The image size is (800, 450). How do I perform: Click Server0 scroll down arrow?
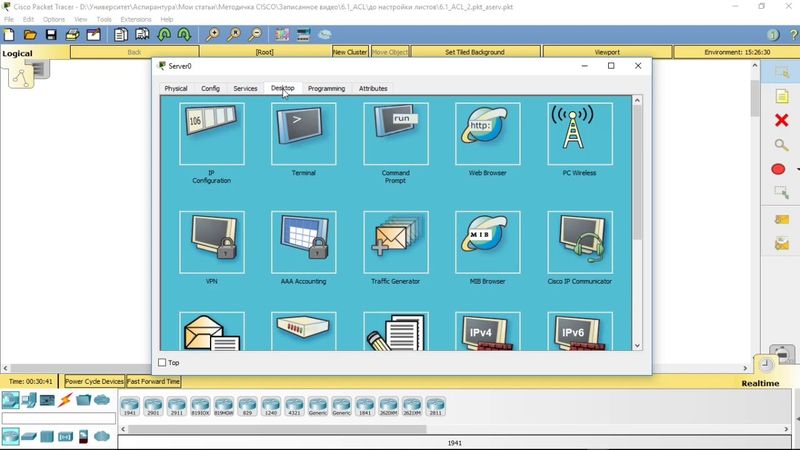pyautogui.click(x=637, y=345)
